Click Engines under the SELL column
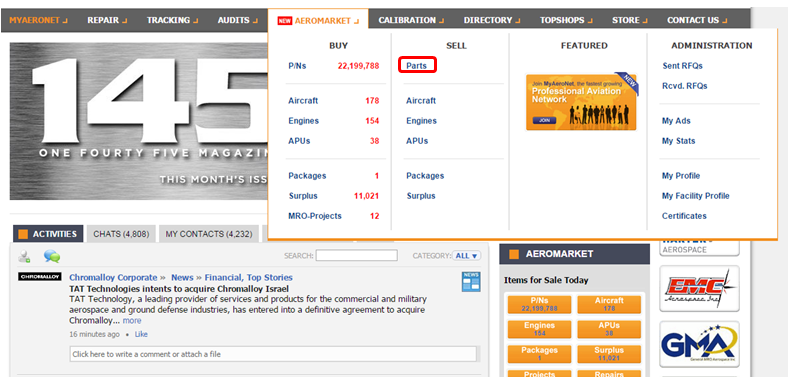This screenshot has height=384, width=800. point(421,121)
